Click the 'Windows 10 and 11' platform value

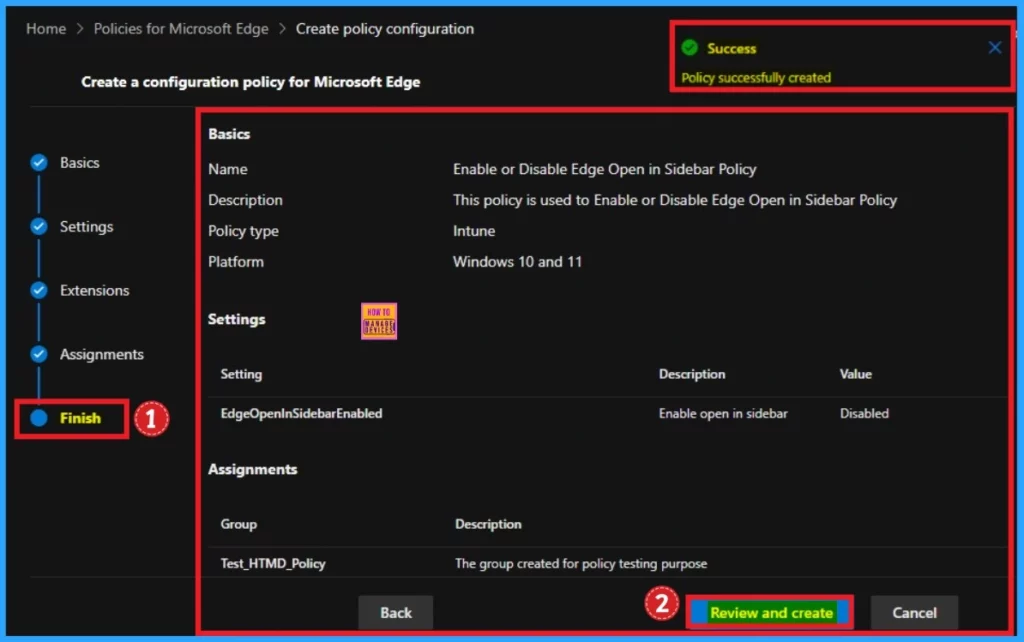click(x=517, y=262)
